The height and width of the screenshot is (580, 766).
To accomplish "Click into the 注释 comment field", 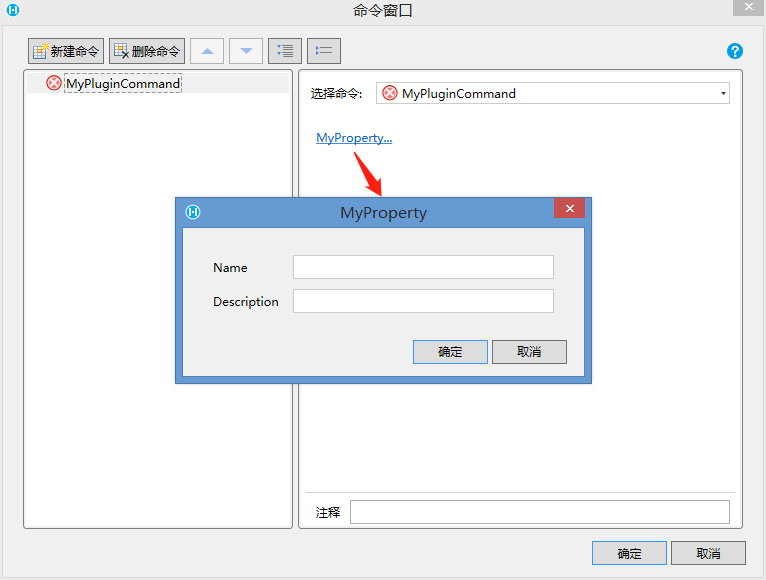I will click(540, 512).
